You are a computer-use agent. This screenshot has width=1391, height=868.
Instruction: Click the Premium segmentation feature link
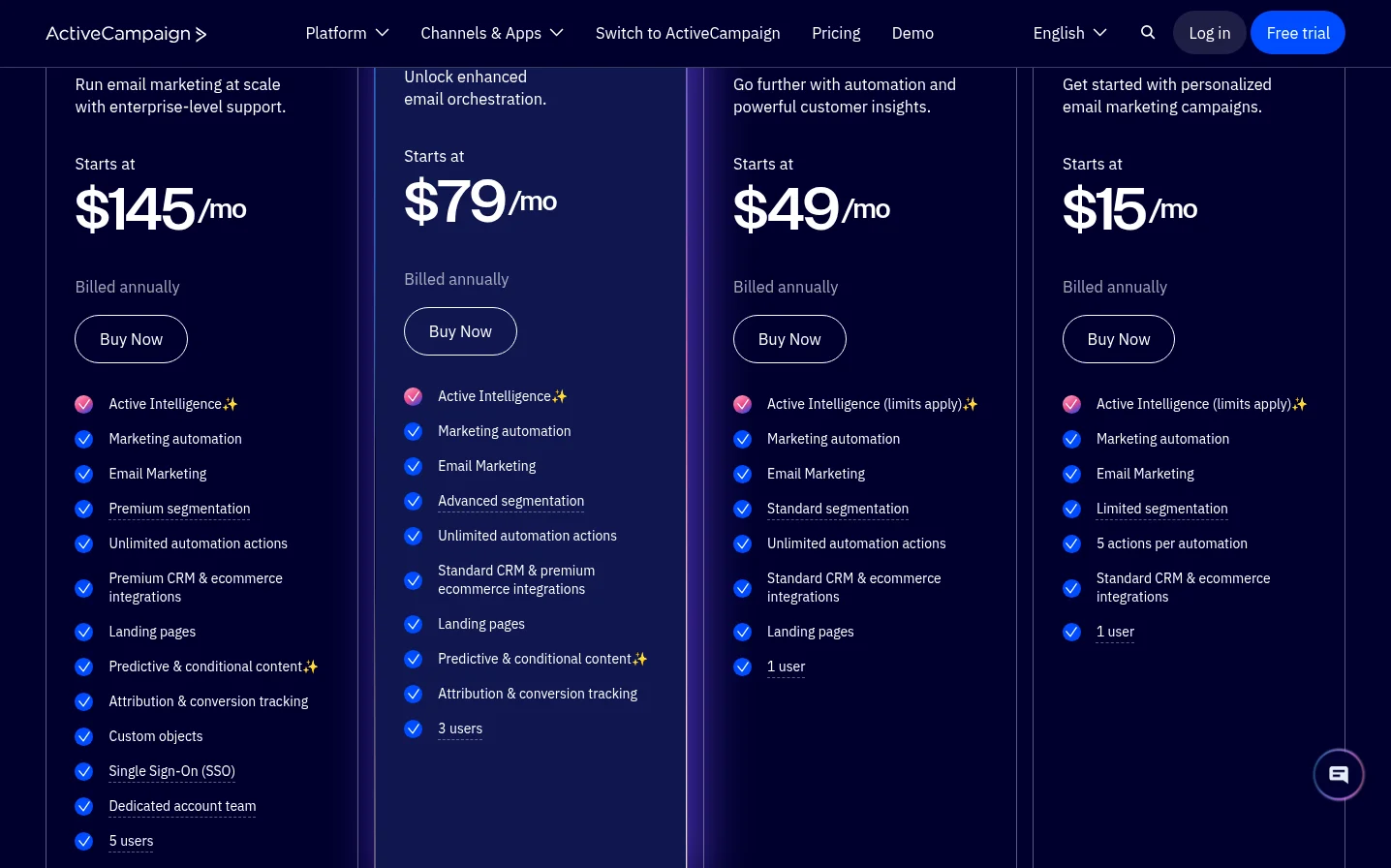(179, 509)
